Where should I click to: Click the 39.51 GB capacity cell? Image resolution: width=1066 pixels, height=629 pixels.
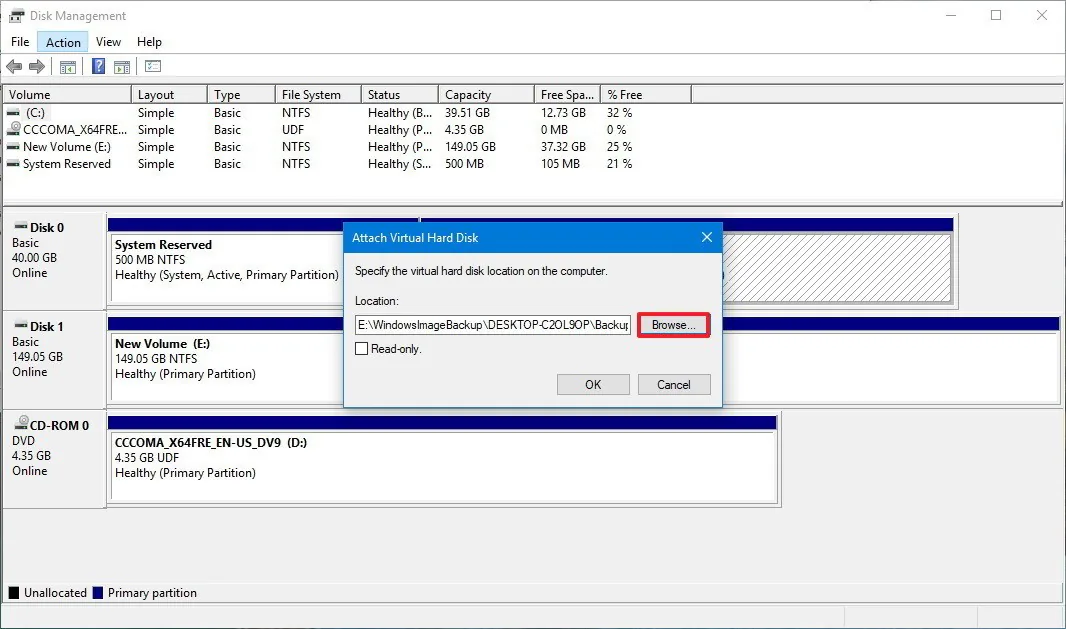click(467, 113)
